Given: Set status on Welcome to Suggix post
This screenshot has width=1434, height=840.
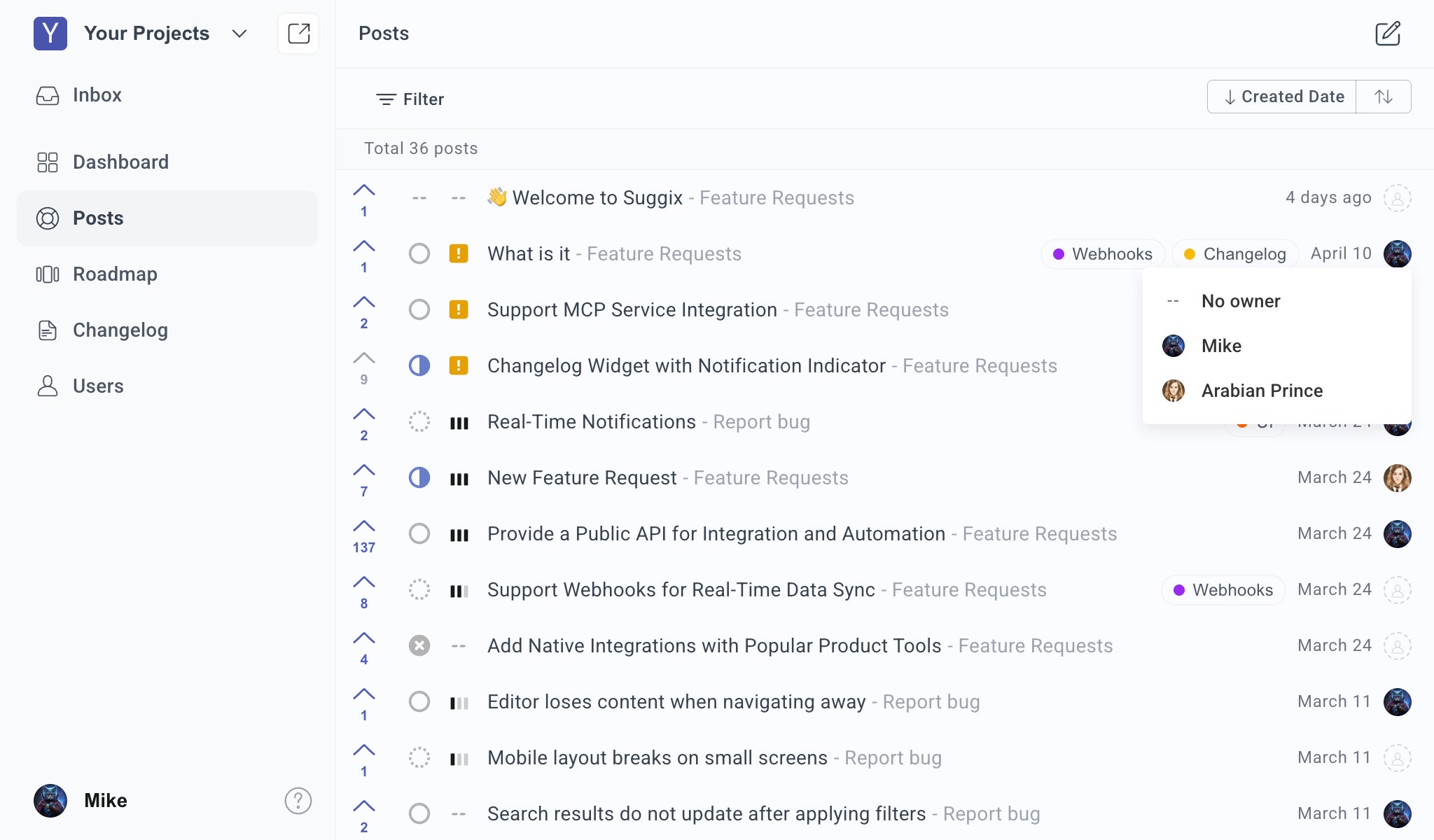Looking at the screenshot, I should coord(419,198).
